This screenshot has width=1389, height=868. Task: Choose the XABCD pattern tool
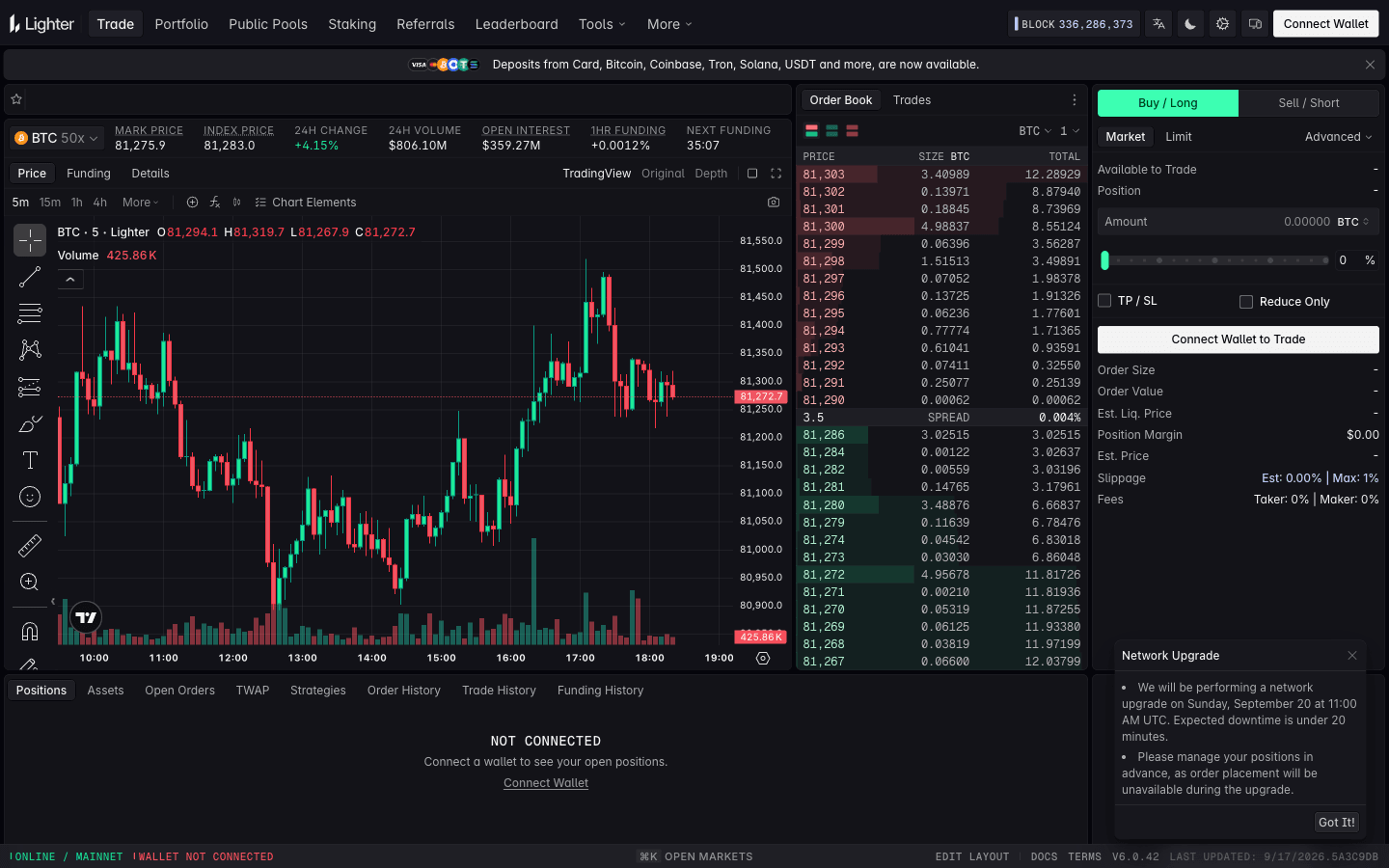pyautogui.click(x=30, y=350)
